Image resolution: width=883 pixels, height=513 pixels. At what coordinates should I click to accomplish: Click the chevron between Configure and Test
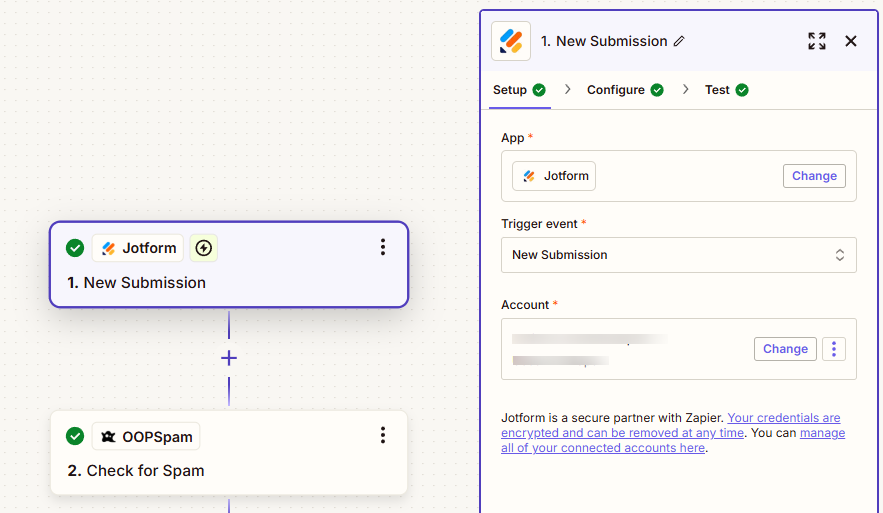685,90
